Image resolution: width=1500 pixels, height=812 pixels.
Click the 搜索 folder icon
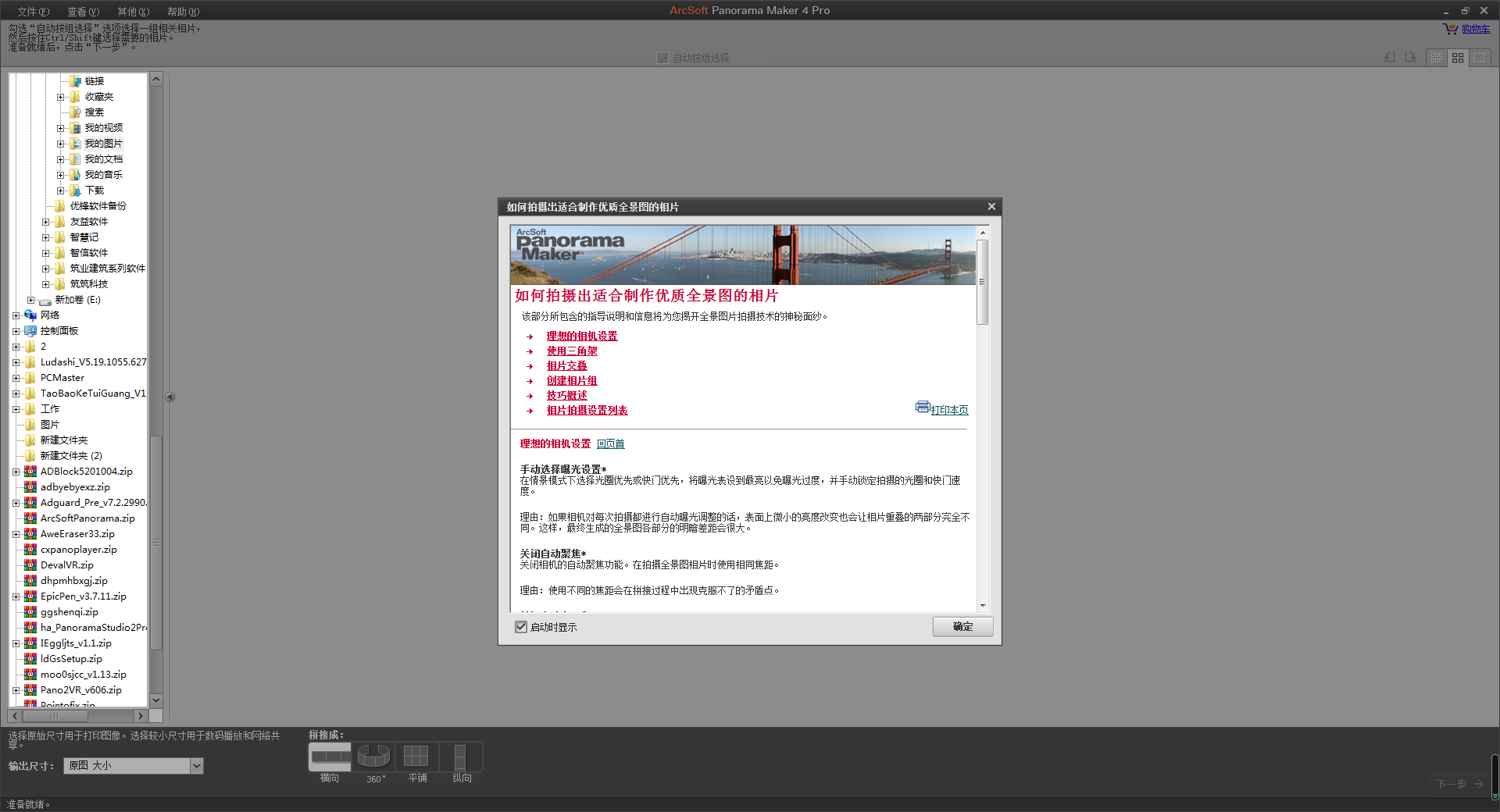[75, 112]
